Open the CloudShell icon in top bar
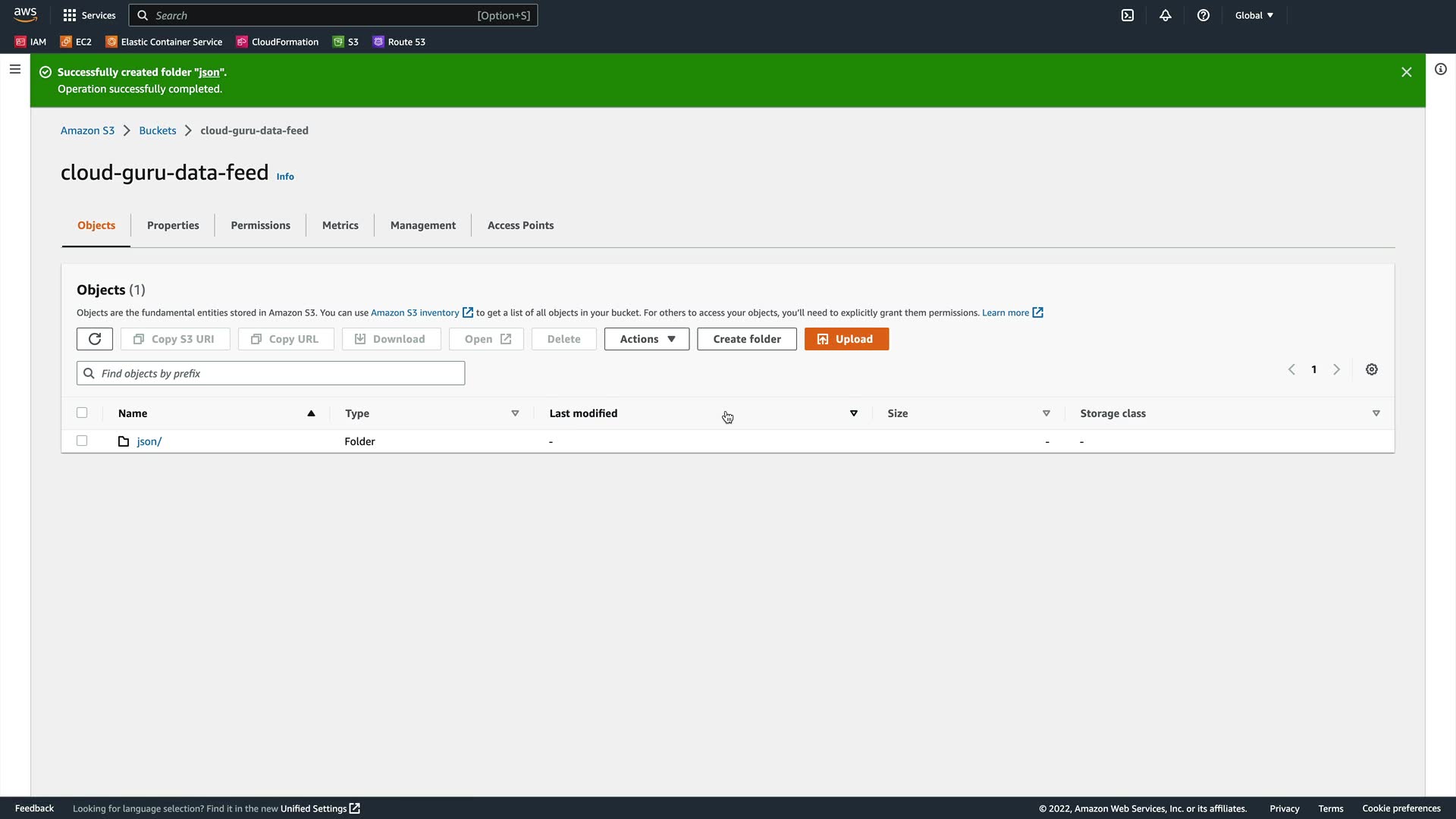Viewport: 1456px width, 819px height. [1128, 15]
